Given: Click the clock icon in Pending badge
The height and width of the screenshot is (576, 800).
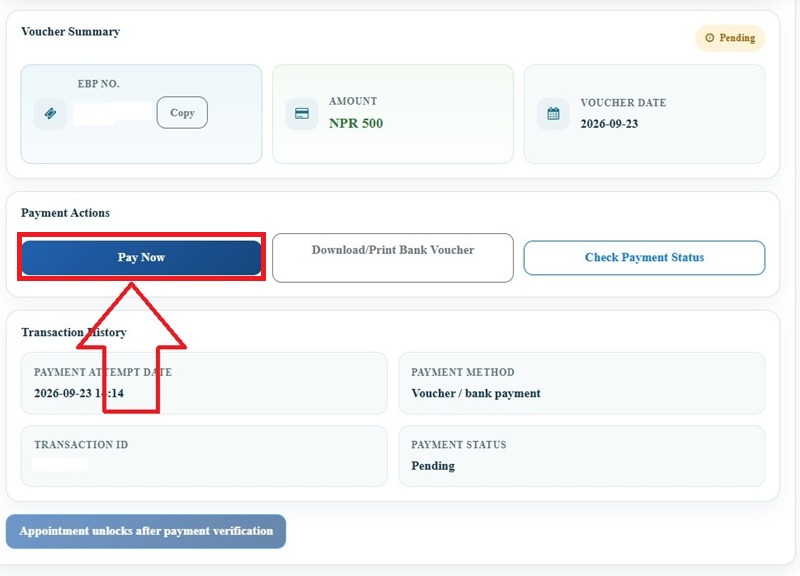Looking at the screenshot, I should pyautogui.click(x=710, y=38).
